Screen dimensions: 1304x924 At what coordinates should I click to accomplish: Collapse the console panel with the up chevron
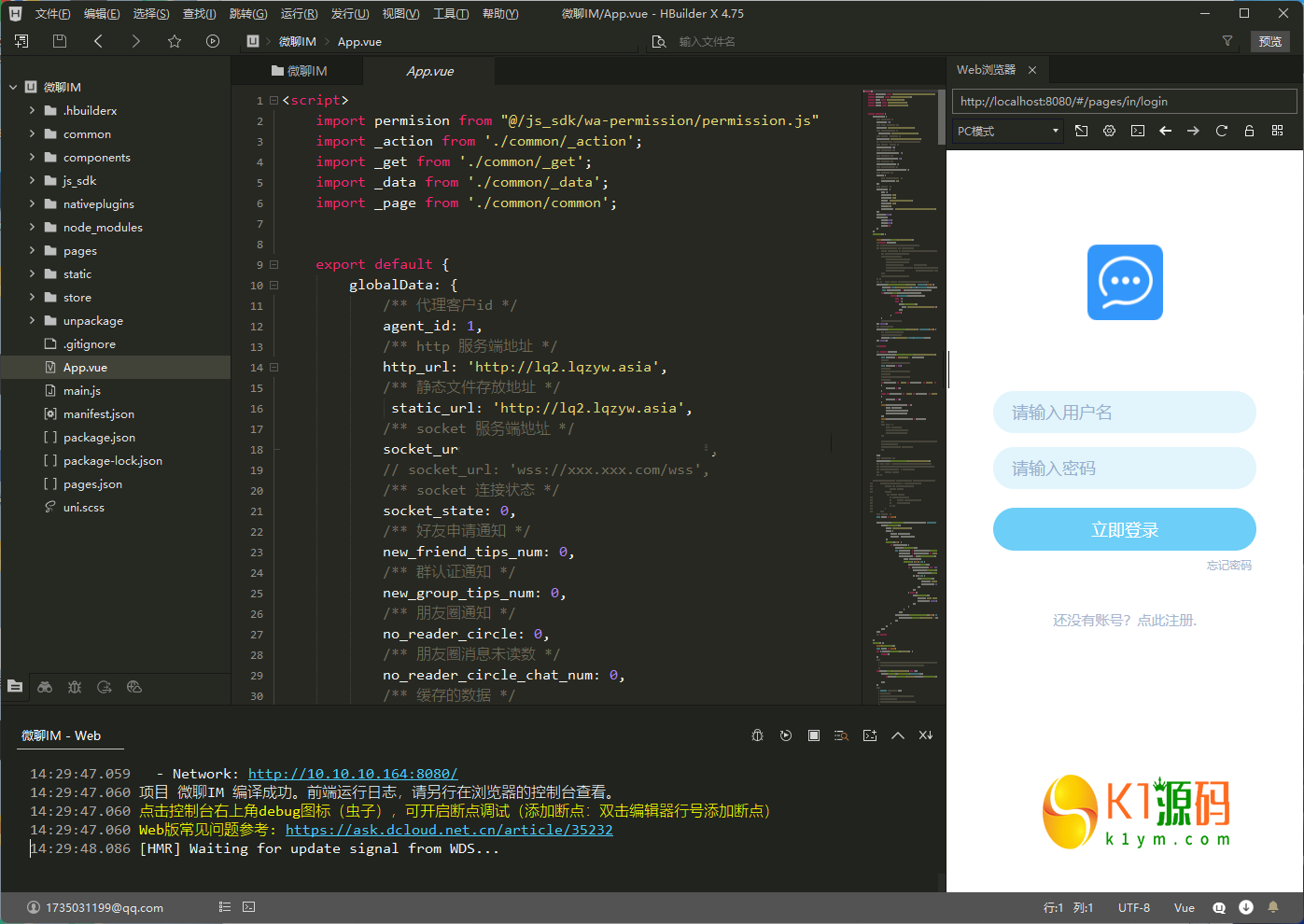pos(898,735)
